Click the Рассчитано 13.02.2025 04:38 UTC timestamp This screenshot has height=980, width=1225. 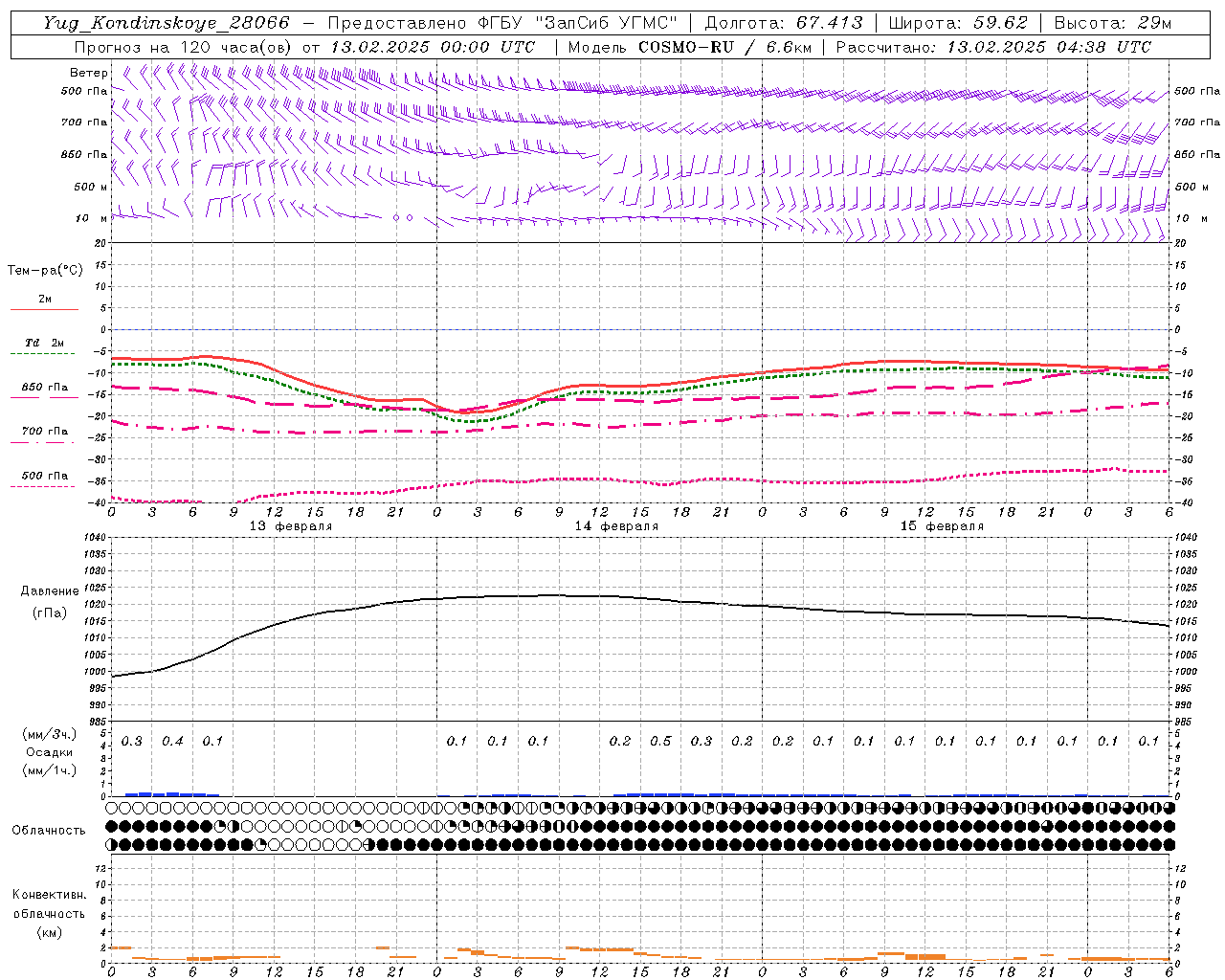993,47
